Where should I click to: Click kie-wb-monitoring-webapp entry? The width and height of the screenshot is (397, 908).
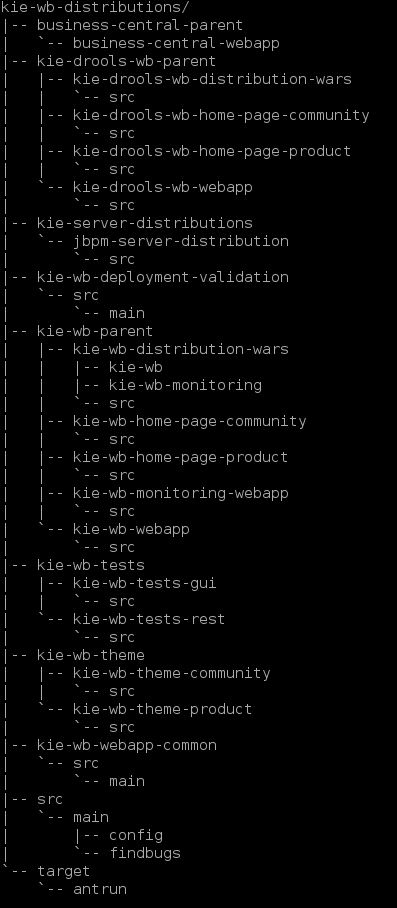tap(181, 493)
